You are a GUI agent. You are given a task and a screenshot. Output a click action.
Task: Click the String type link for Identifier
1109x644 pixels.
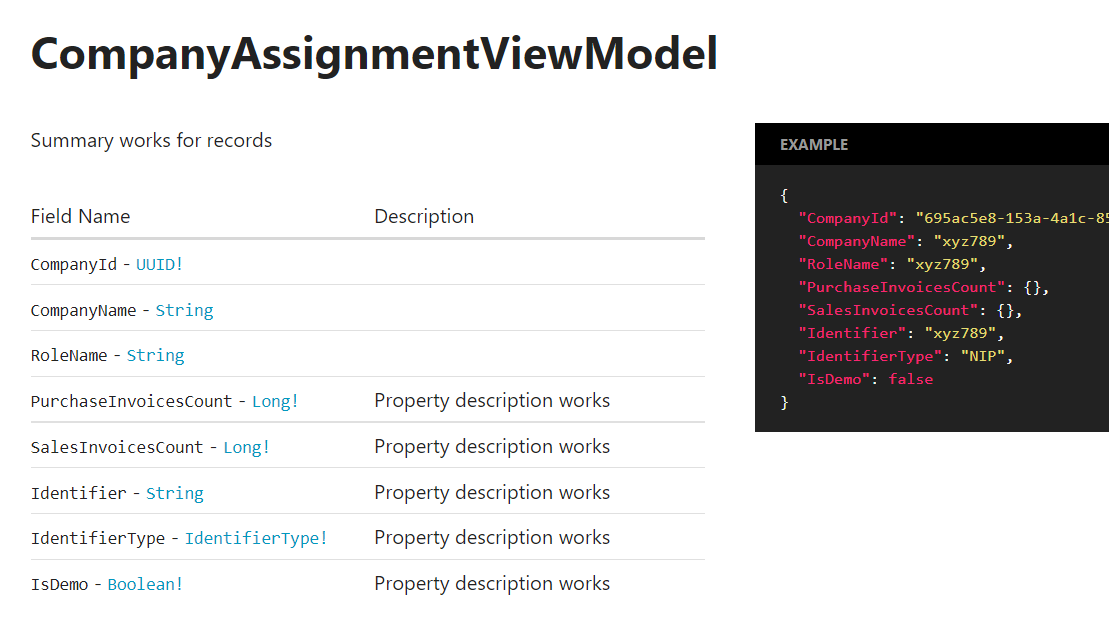pyautogui.click(x=175, y=492)
